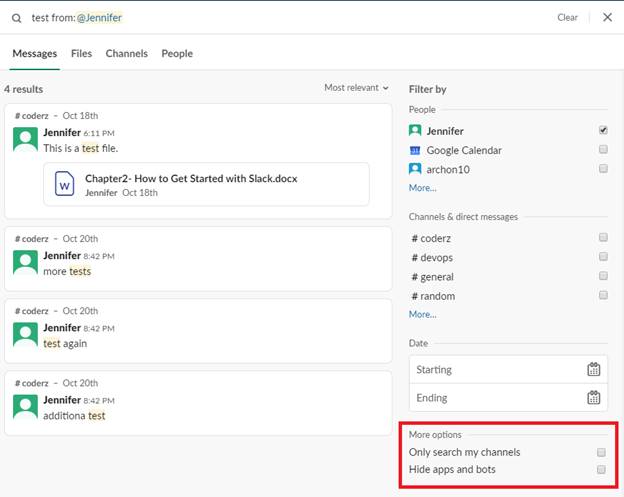
Task: Open the Most relevant sort dropdown
Action: click(356, 88)
